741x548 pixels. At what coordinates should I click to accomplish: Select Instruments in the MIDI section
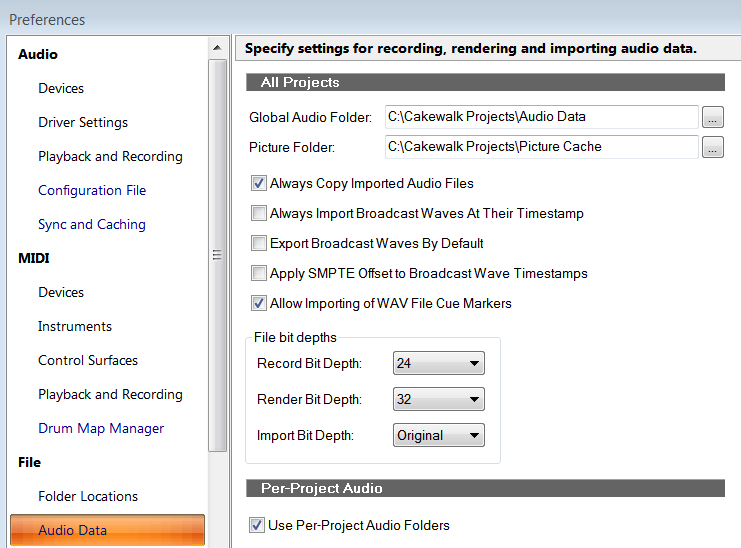tap(75, 327)
